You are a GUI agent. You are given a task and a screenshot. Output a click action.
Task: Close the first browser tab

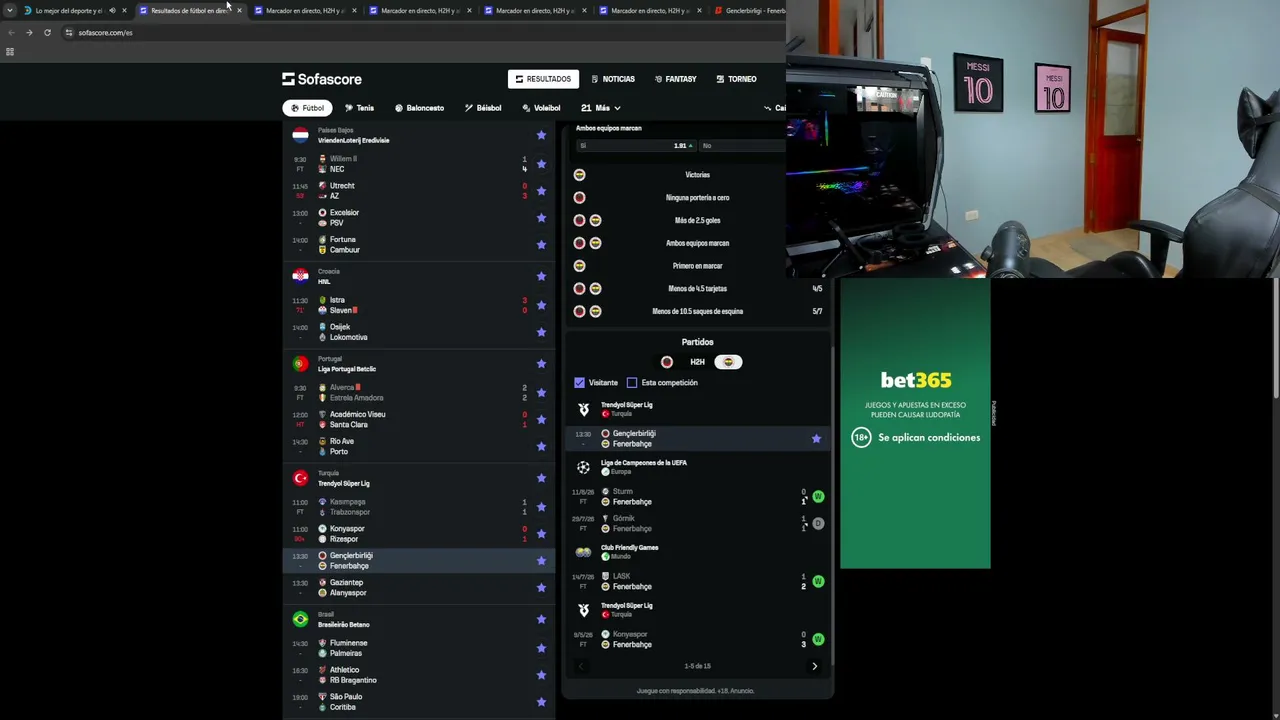tap(124, 10)
